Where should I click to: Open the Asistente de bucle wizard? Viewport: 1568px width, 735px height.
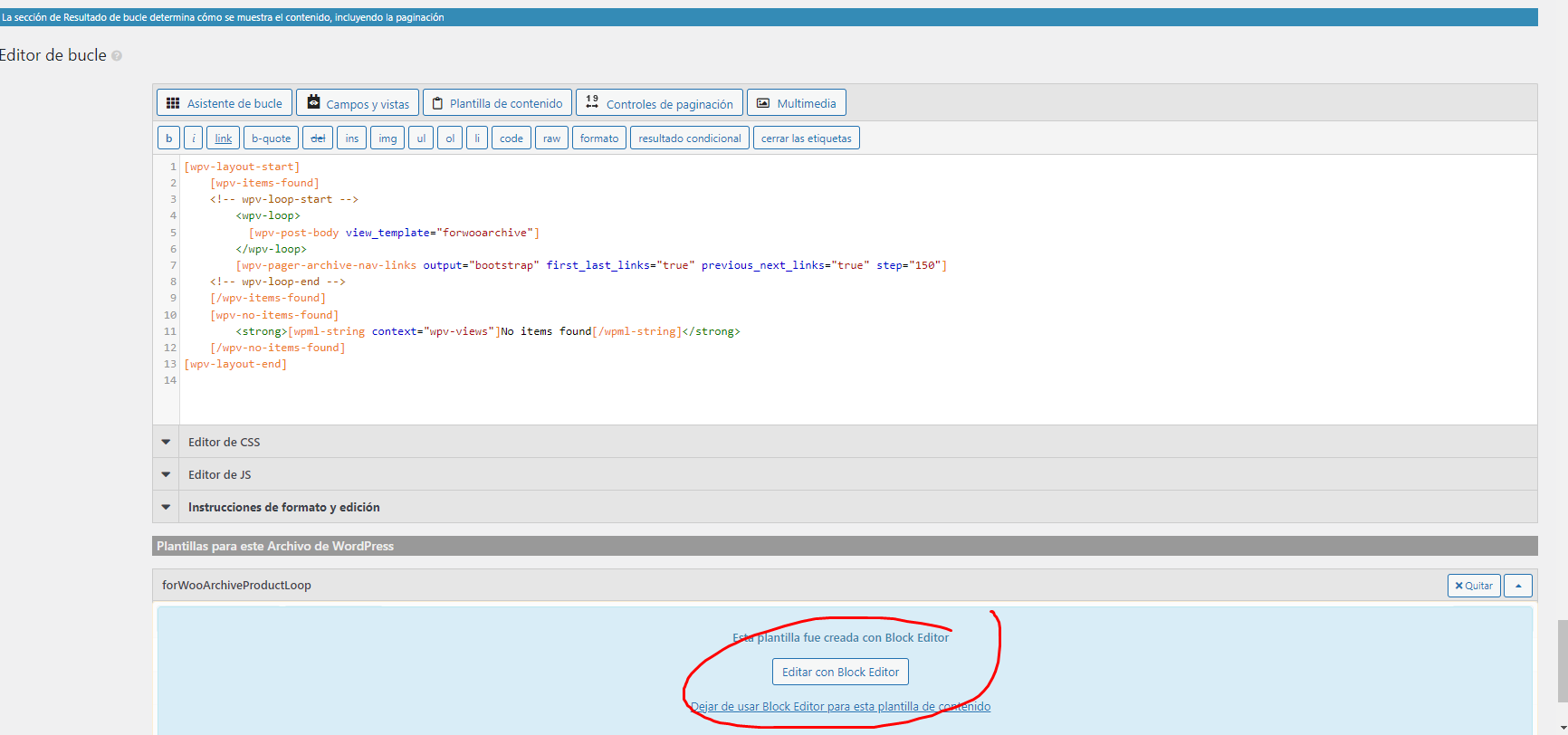pyautogui.click(x=225, y=103)
